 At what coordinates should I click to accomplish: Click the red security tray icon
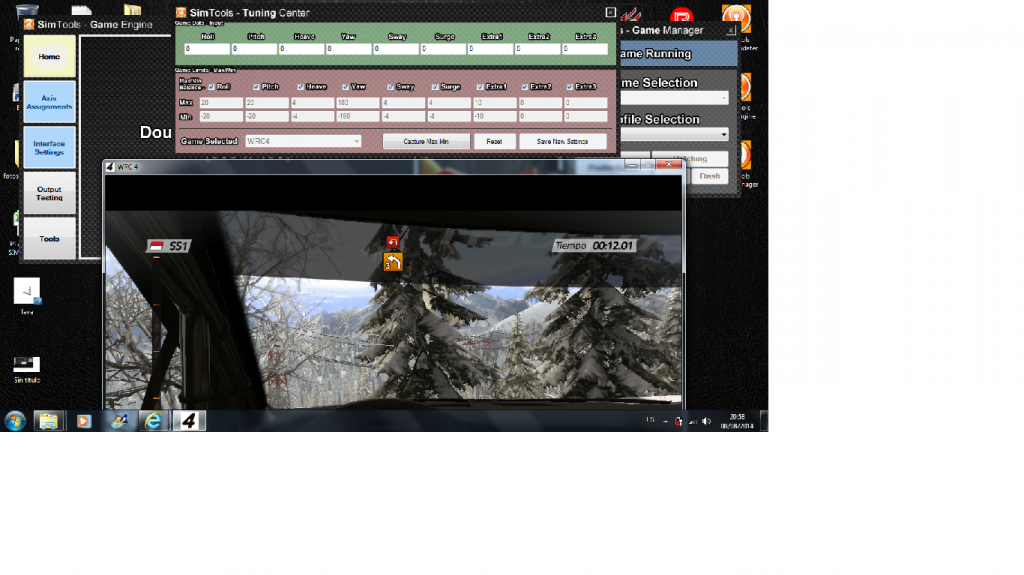(x=679, y=421)
